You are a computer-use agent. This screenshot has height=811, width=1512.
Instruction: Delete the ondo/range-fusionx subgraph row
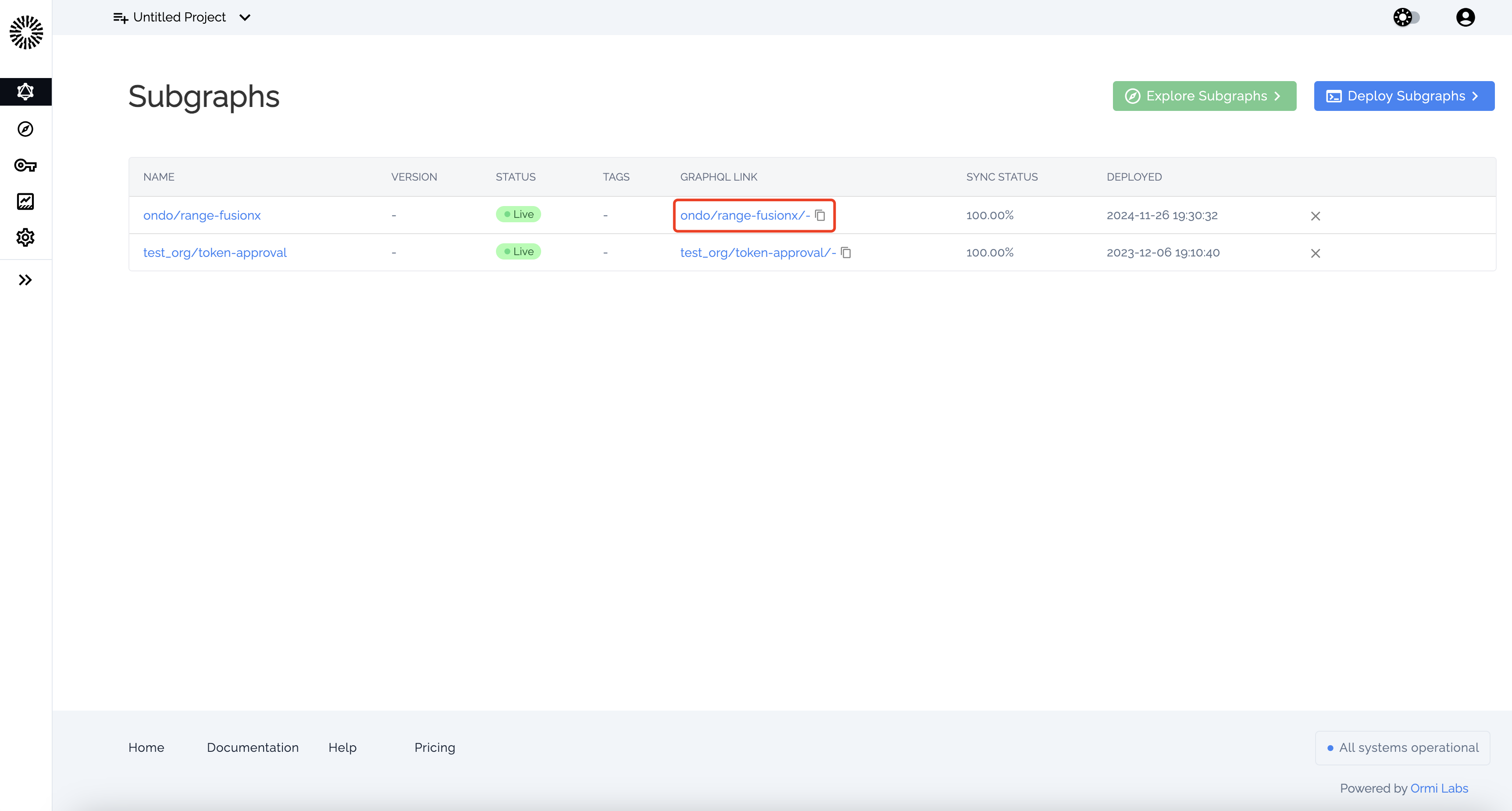[x=1316, y=216]
